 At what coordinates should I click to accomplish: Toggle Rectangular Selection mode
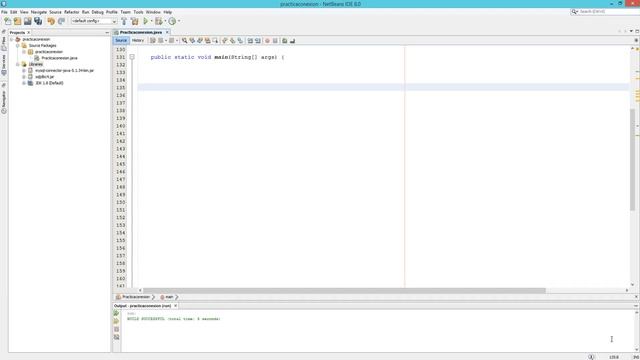point(215,40)
